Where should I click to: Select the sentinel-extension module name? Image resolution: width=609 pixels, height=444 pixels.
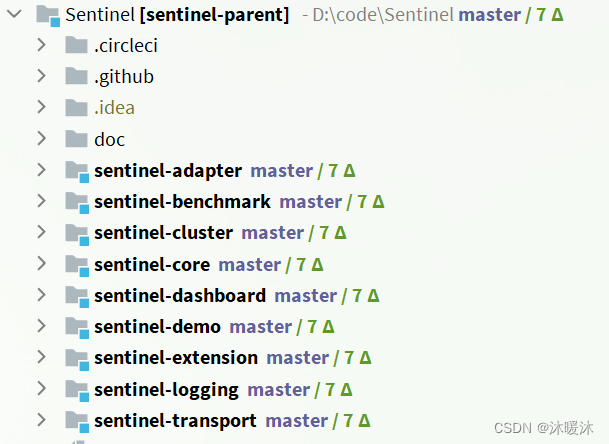coord(176,358)
